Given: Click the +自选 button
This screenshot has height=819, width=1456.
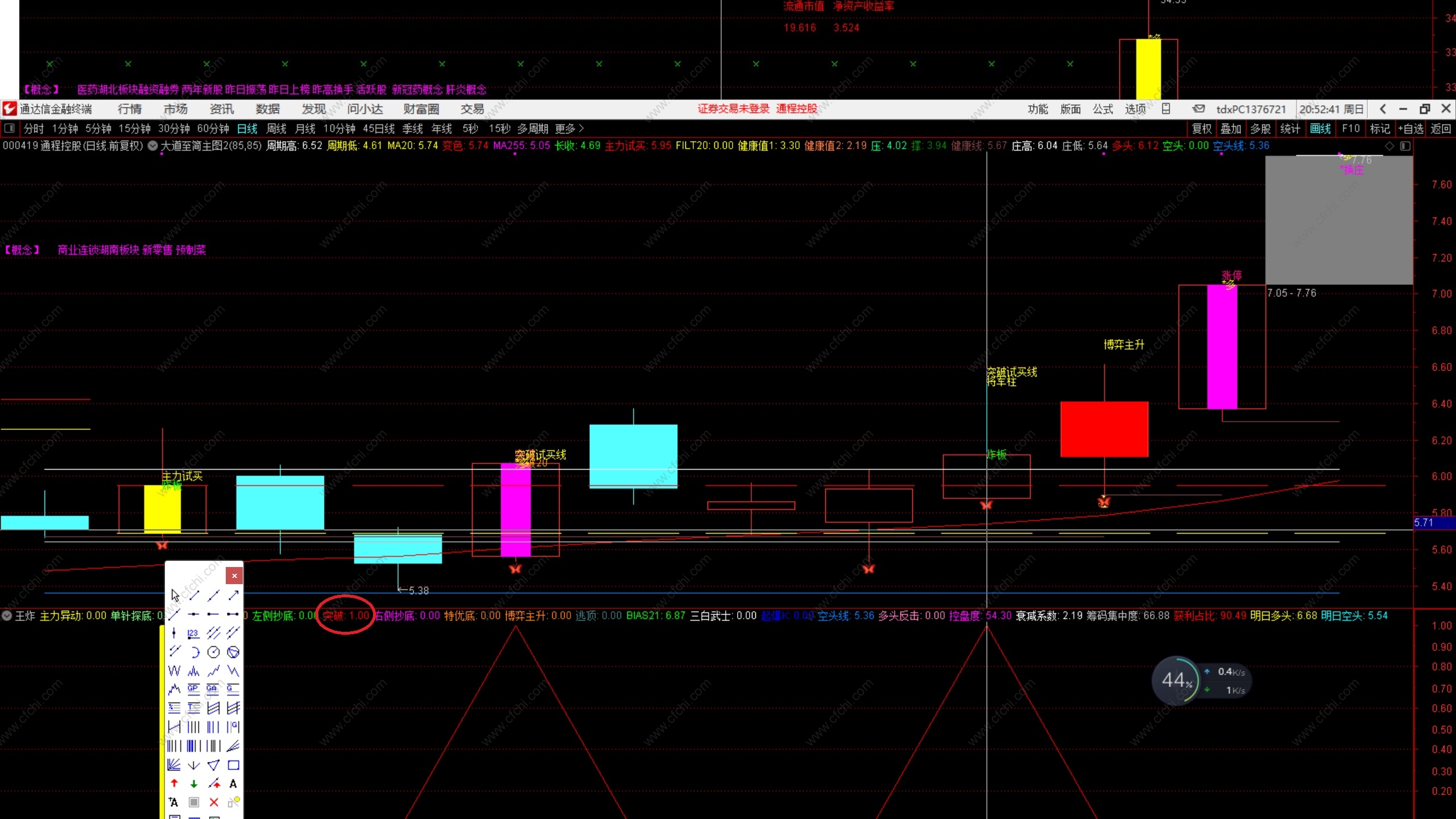Looking at the screenshot, I should 1410,129.
